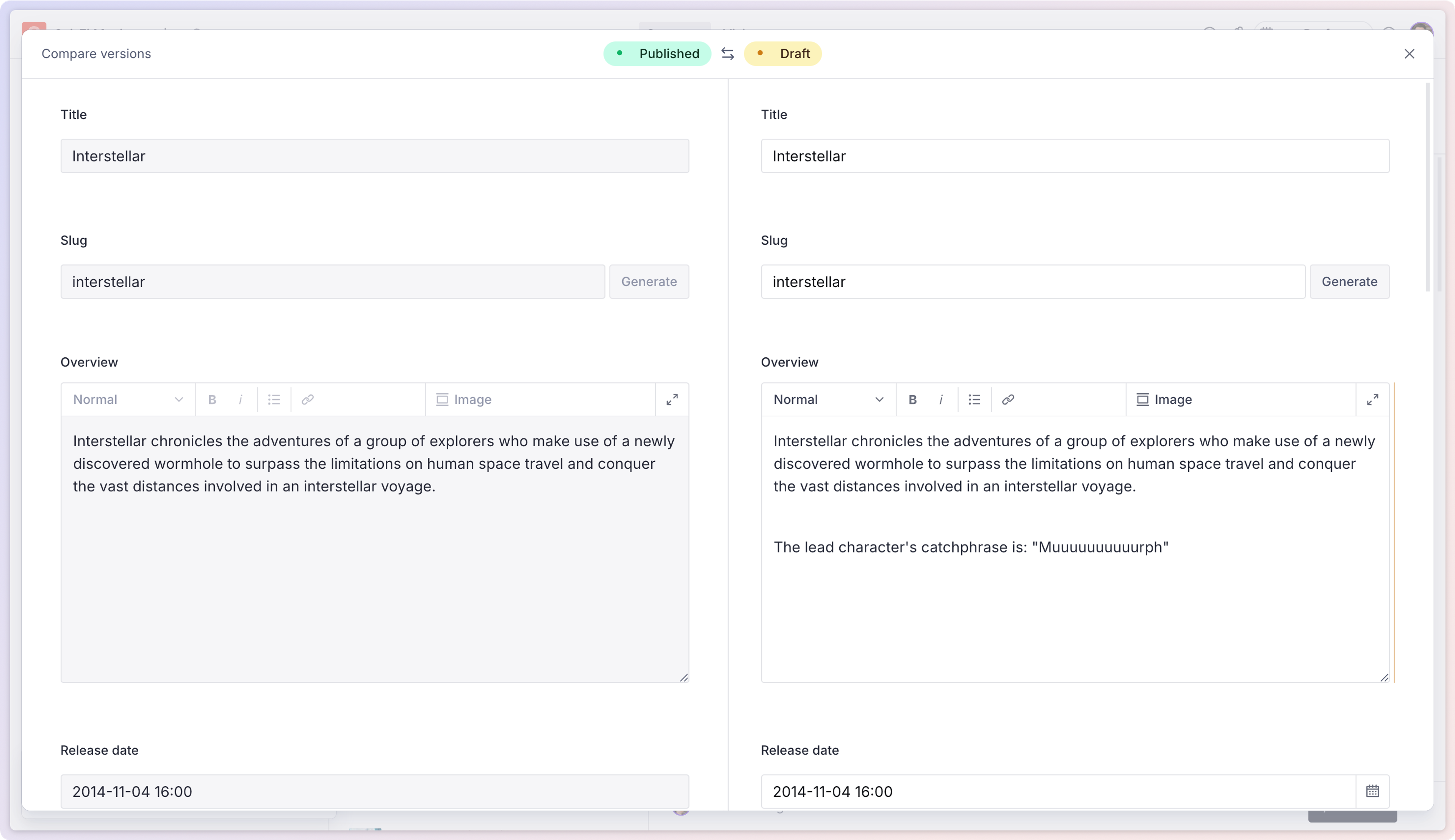Viewport: 1455px width, 840px height.
Task: Add a link in Draft Overview editor
Action: click(1008, 399)
